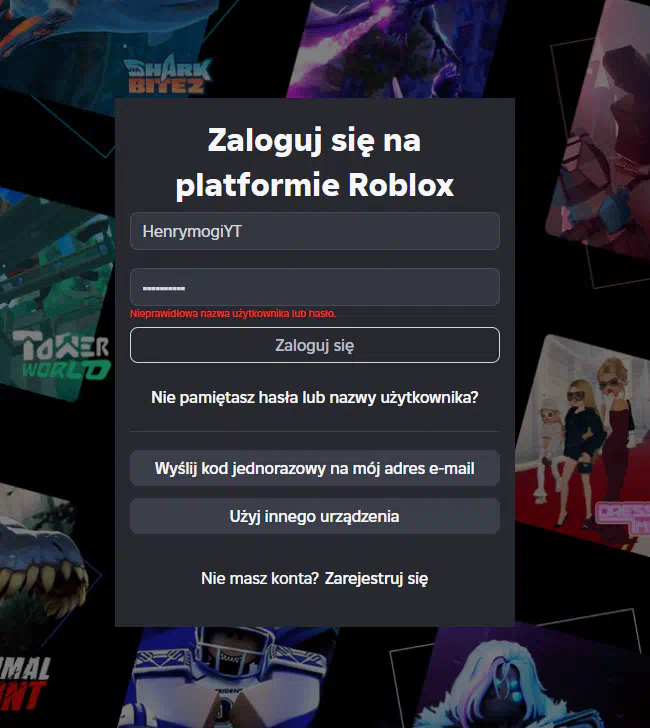This screenshot has height=728, width=650.
Task: Choose Użyj innego urządzenia button
Action: coord(314,517)
